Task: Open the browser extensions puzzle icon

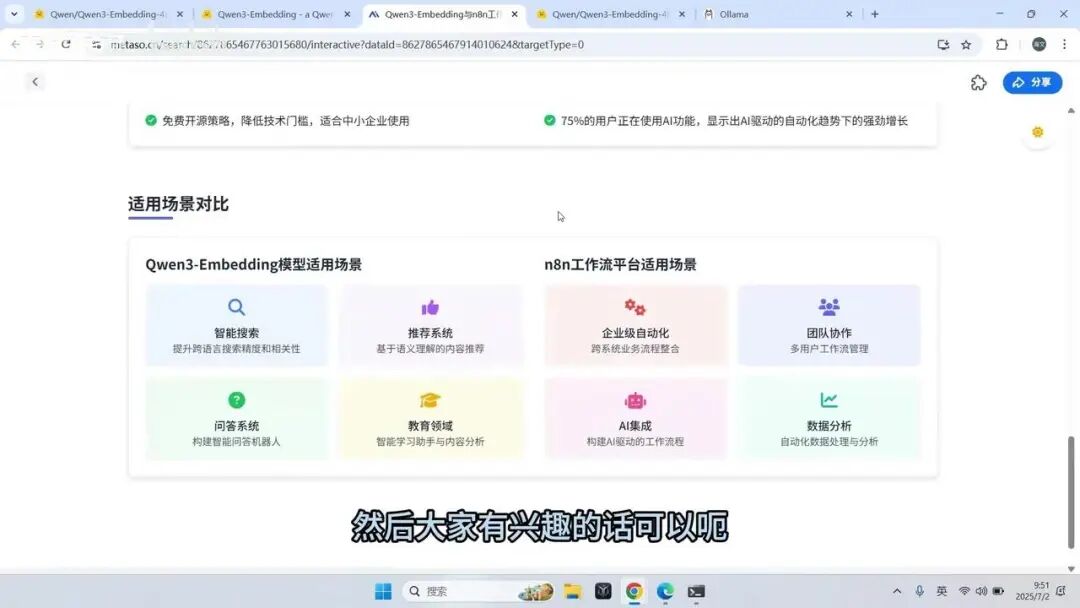Action: (1001, 45)
